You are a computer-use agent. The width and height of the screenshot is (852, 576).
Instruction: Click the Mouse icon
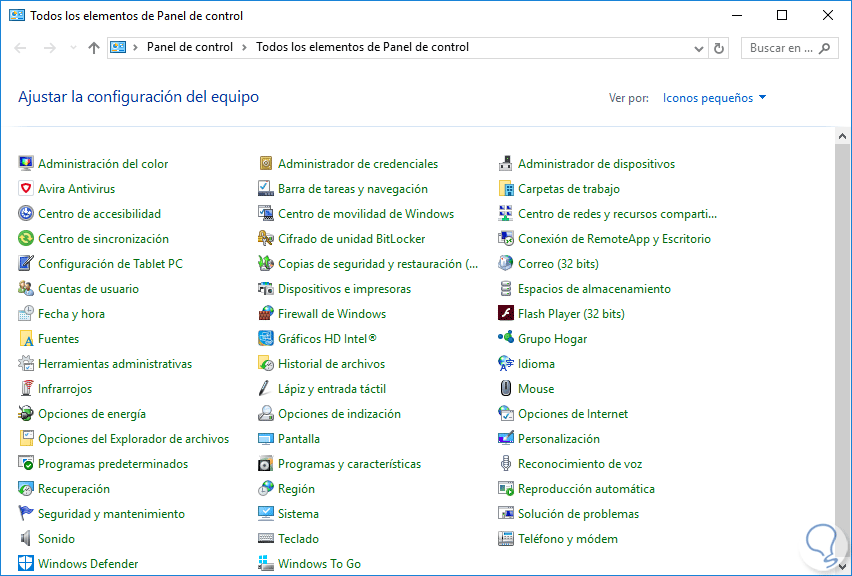505,389
